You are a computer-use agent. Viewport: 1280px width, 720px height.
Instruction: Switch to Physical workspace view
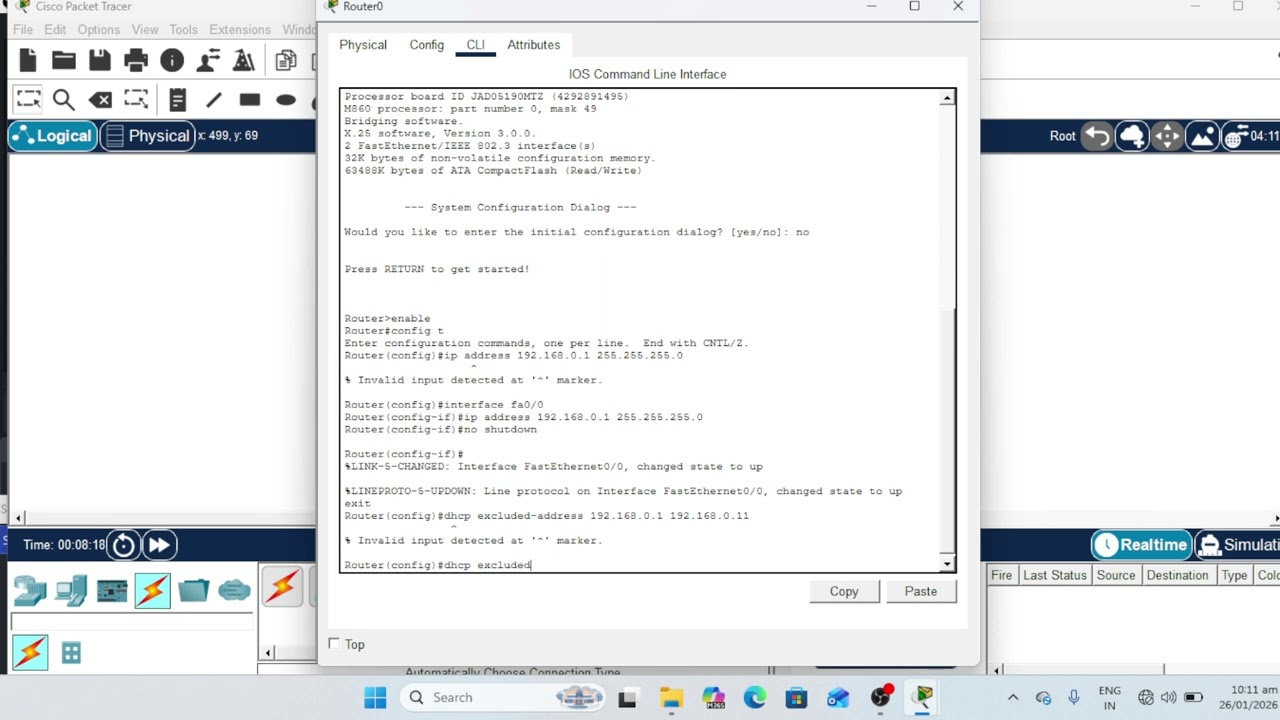pyautogui.click(x=147, y=136)
